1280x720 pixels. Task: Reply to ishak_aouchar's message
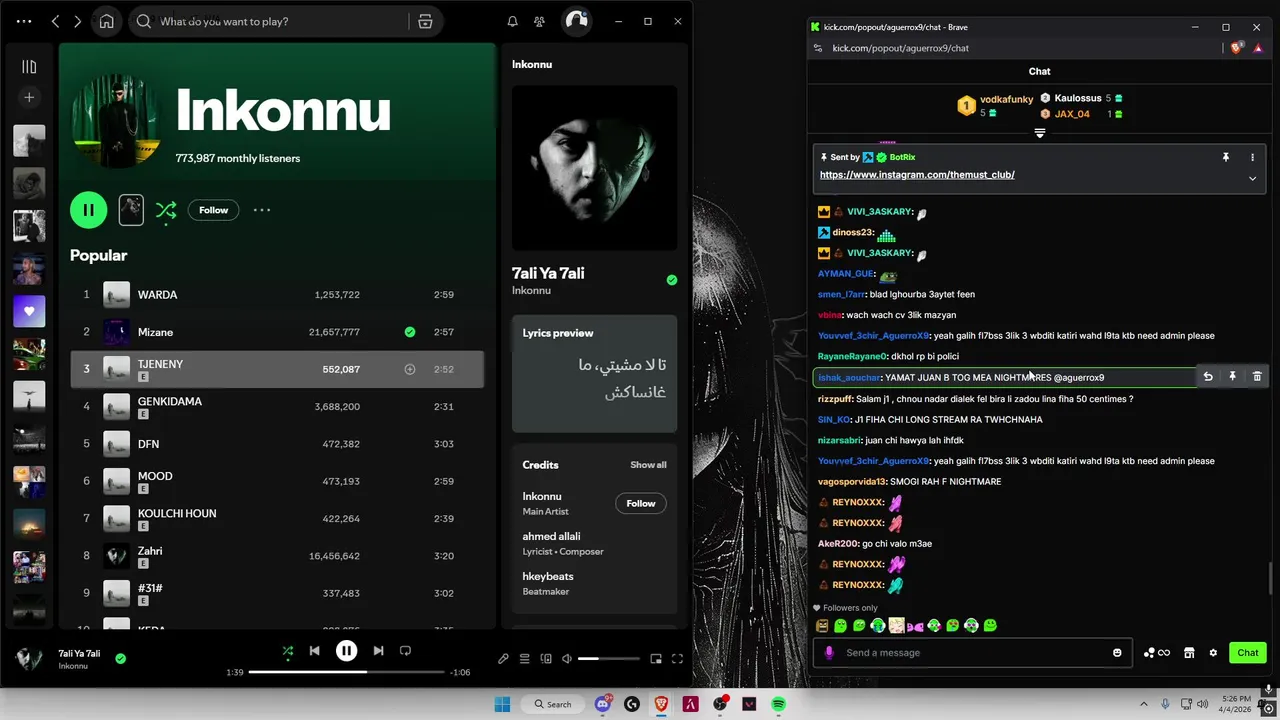pyautogui.click(x=1208, y=377)
